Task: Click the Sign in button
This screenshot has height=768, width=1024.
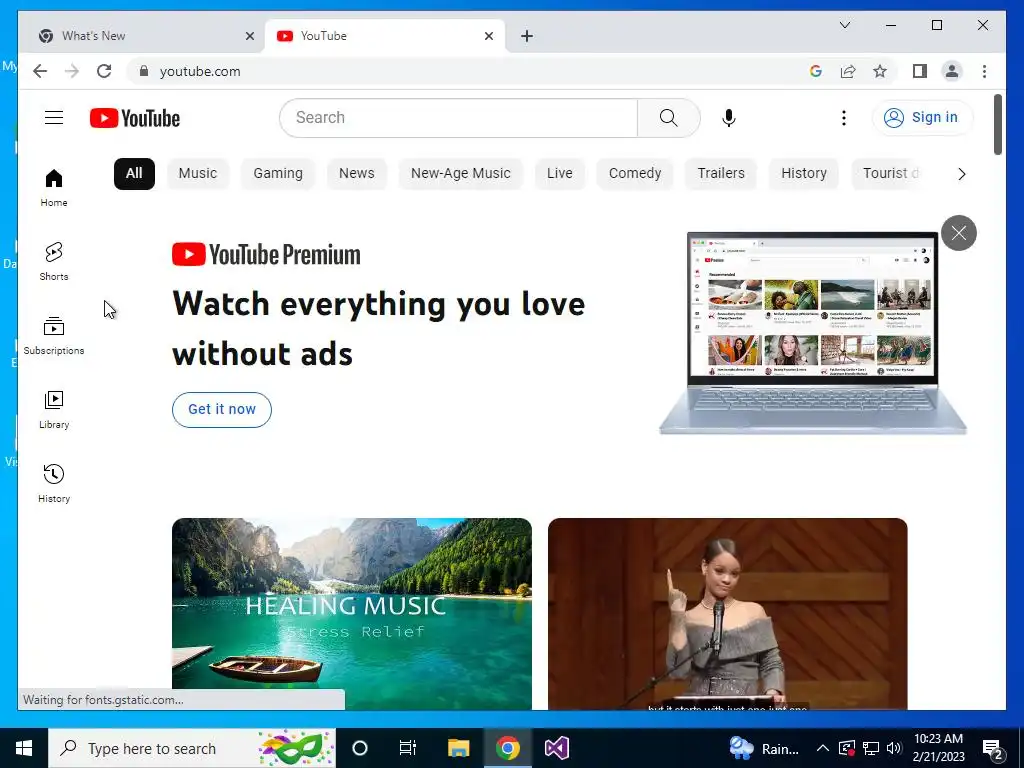Action: pos(921,118)
